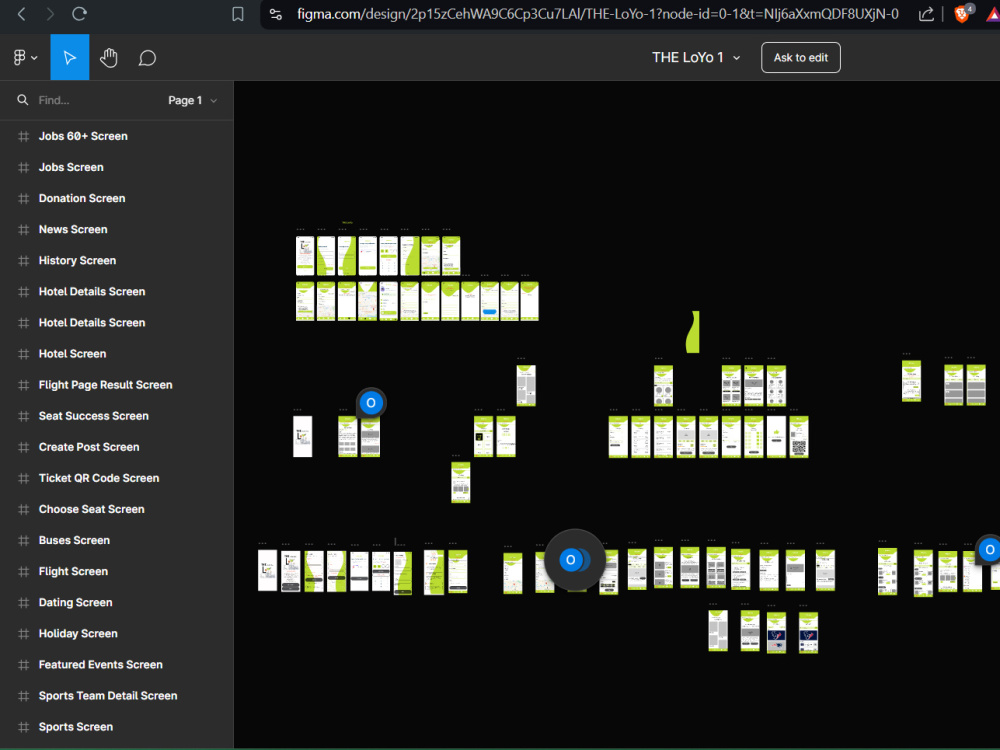Open the Comment tool
The width and height of the screenshot is (1000, 750).
pyautogui.click(x=147, y=57)
